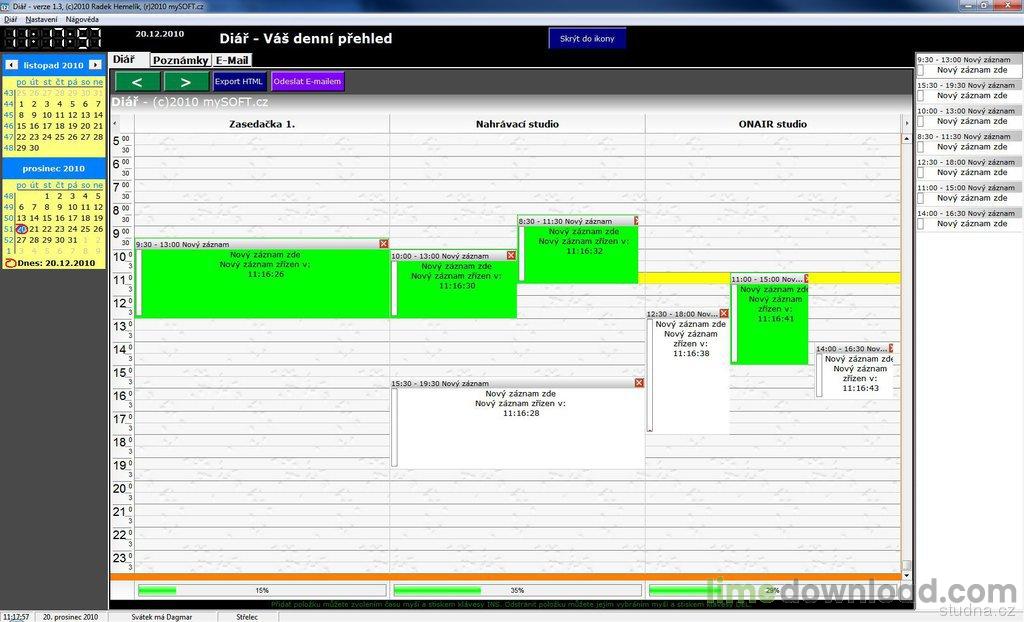Select 24 December in the prosinec calendar
Screen dimensions: 1024x622
(72, 229)
